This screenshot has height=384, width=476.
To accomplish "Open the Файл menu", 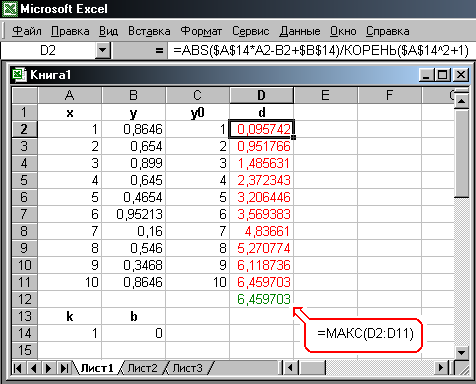I will 27,31.
